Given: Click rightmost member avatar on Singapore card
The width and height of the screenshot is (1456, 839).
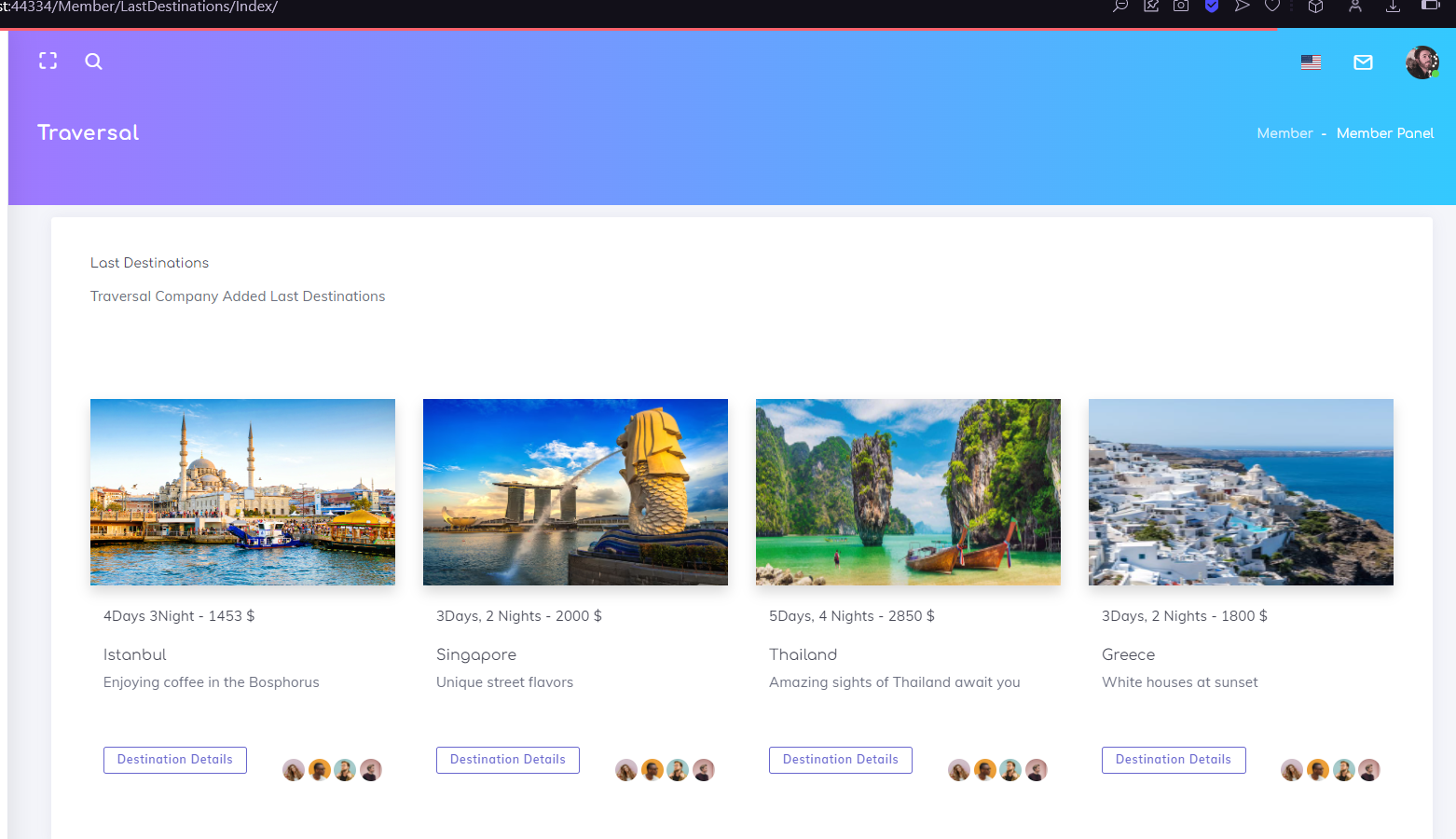Looking at the screenshot, I should tap(704, 770).
